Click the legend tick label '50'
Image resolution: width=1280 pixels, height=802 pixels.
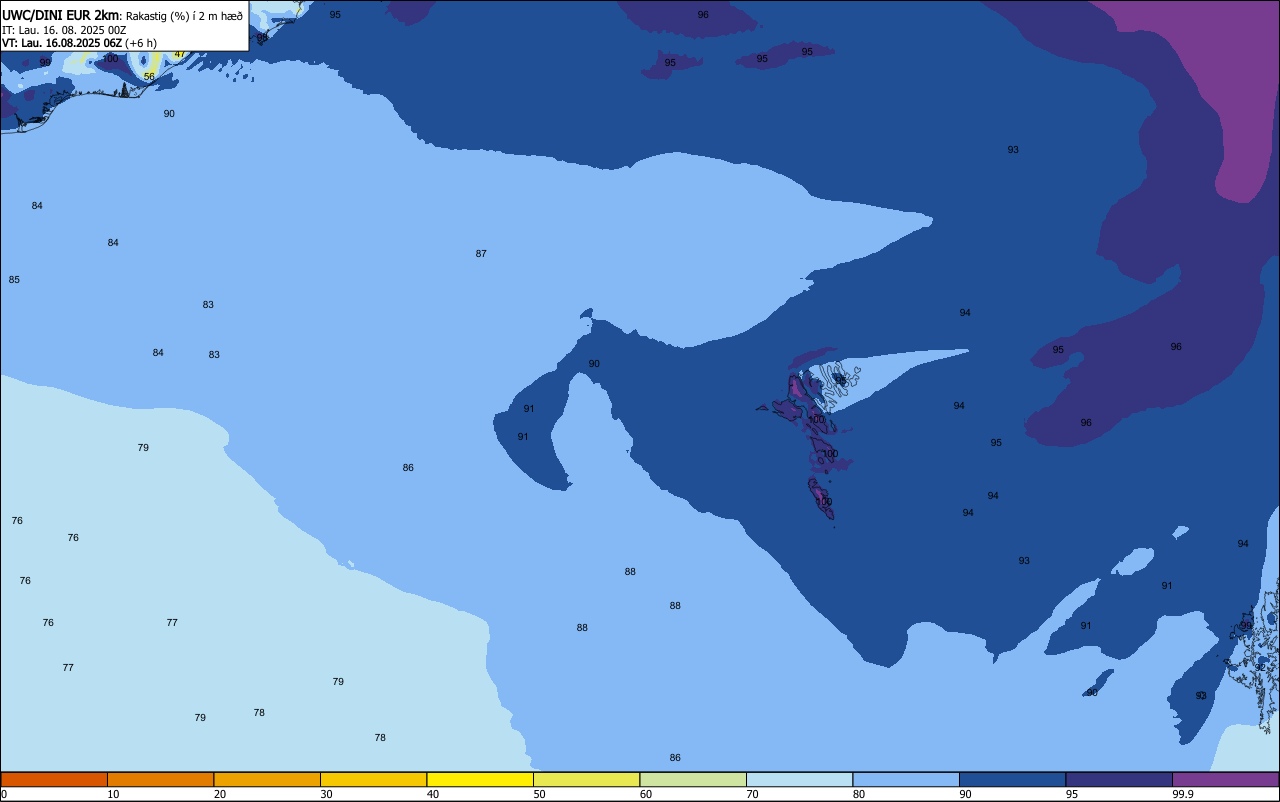pyautogui.click(x=539, y=794)
